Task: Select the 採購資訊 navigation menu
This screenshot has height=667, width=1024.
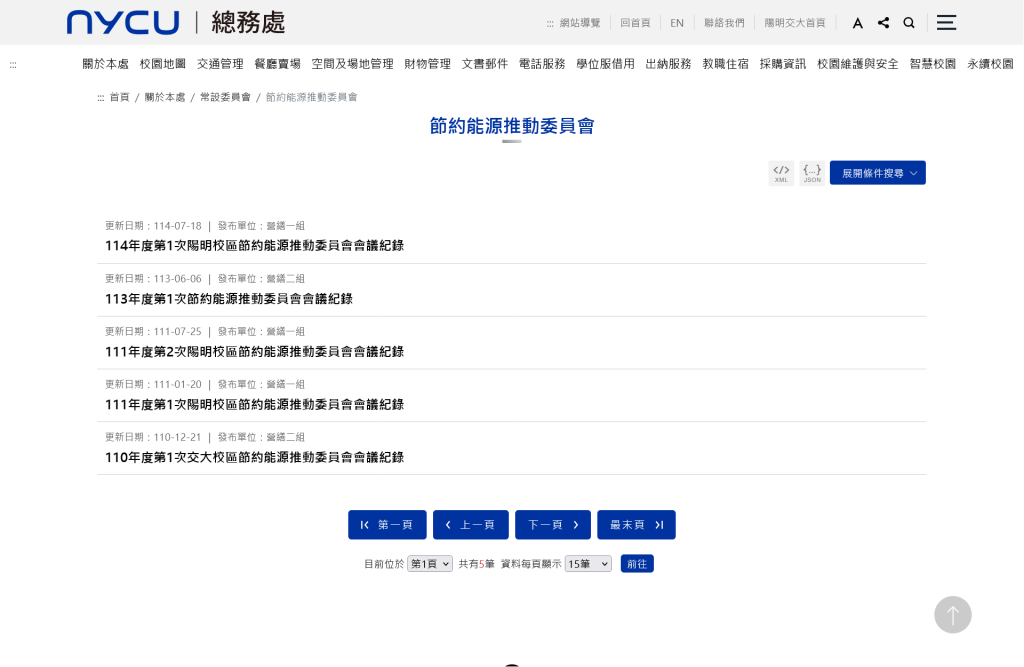Action: coord(782,64)
